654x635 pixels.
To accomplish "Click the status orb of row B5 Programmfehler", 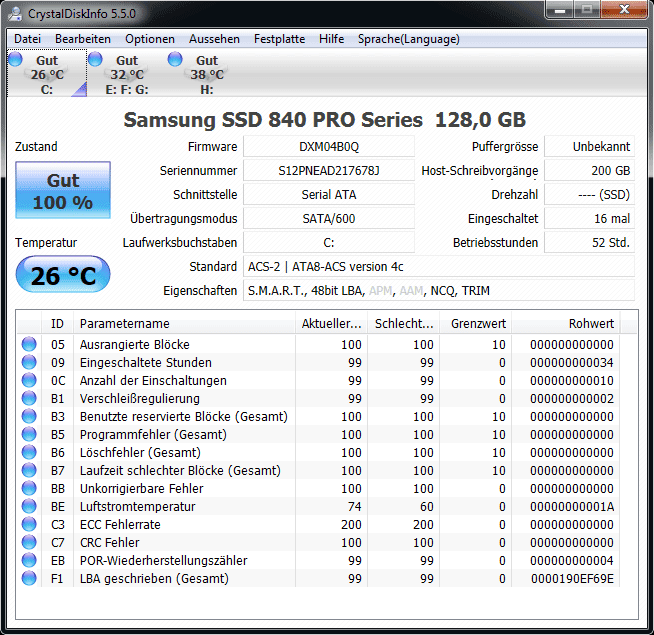I will (29, 434).
